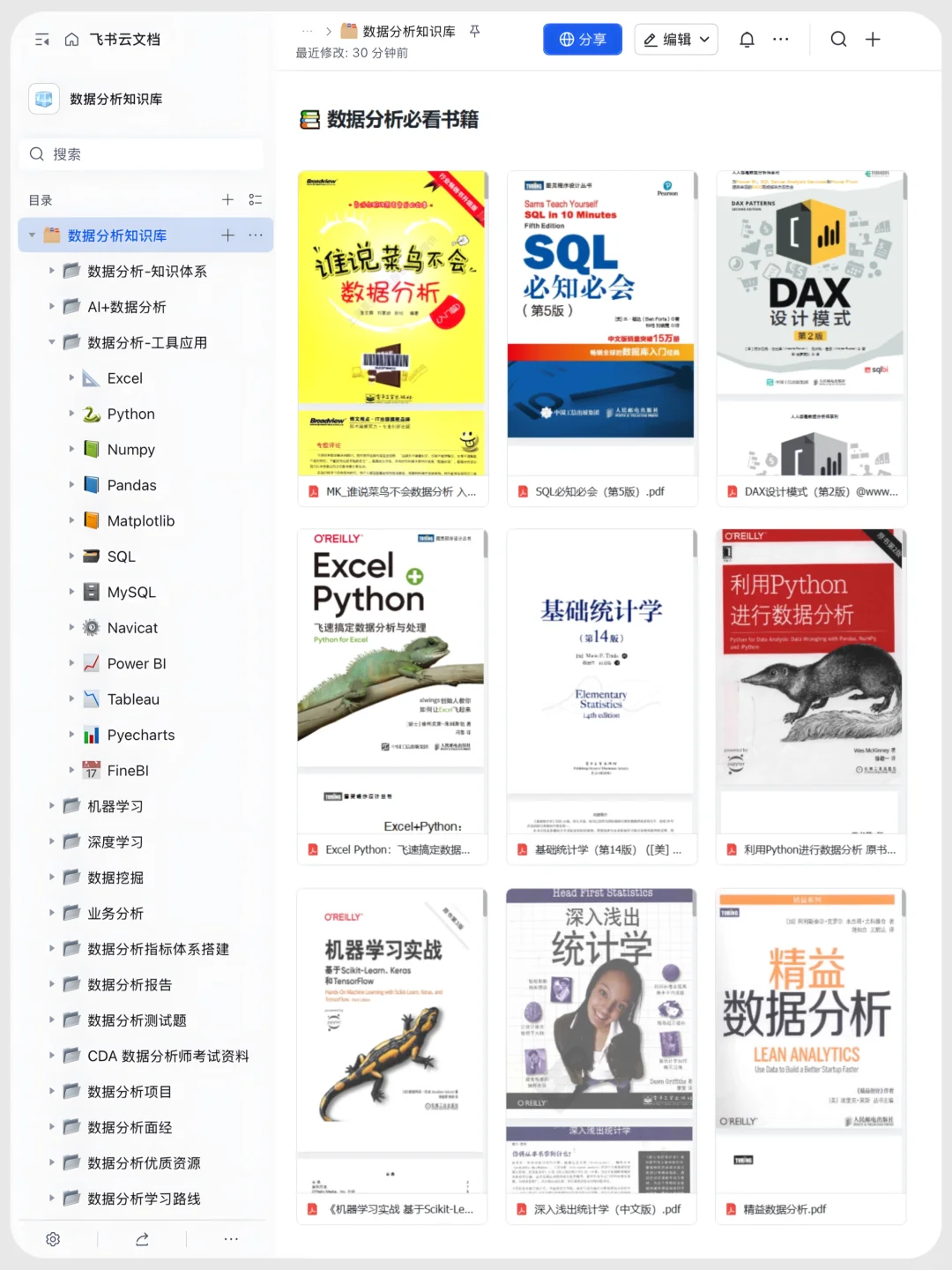This screenshot has height=1270, width=952.
Task: Click the bottom share arrow icon
Action: (x=142, y=1239)
